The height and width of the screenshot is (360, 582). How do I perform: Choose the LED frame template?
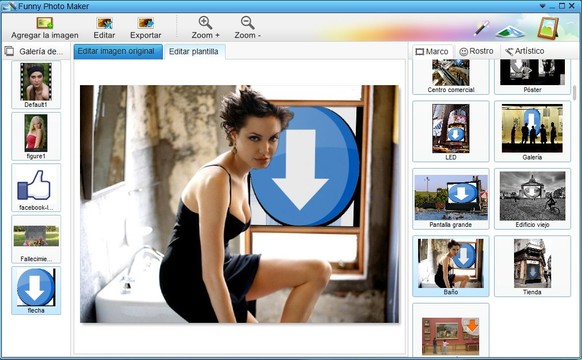coord(451,131)
